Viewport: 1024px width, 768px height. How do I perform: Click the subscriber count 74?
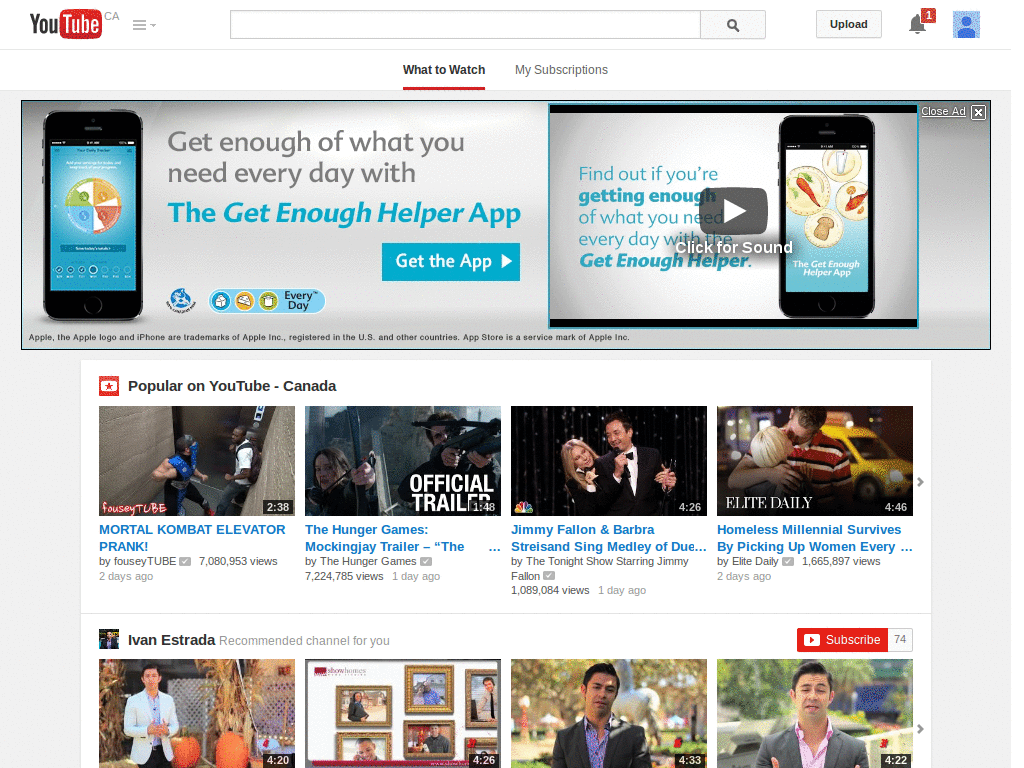coord(900,640)
